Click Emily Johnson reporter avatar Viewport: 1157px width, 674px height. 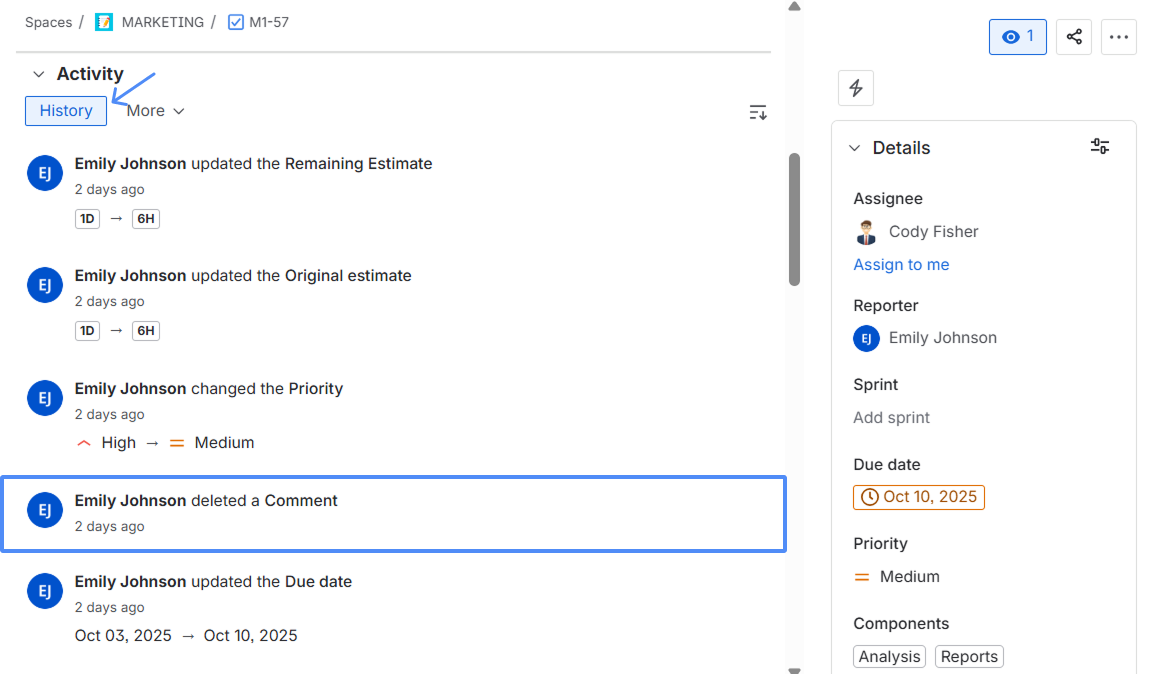click(866, 338)
